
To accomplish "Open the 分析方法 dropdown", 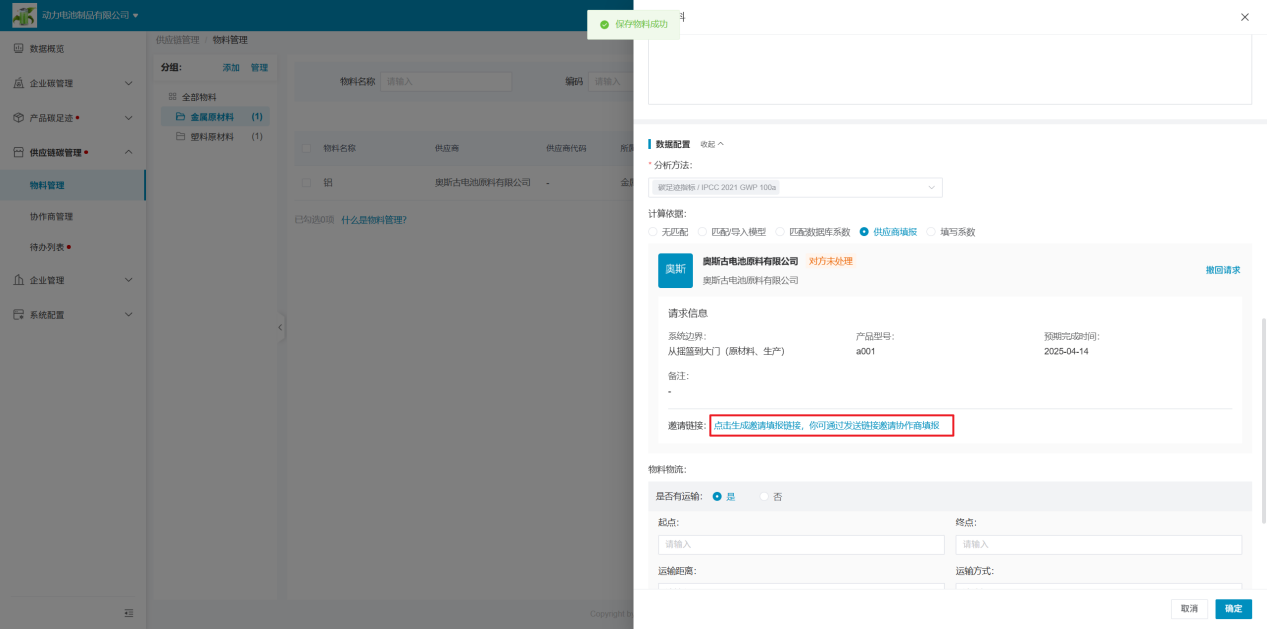I will (795, 187).
